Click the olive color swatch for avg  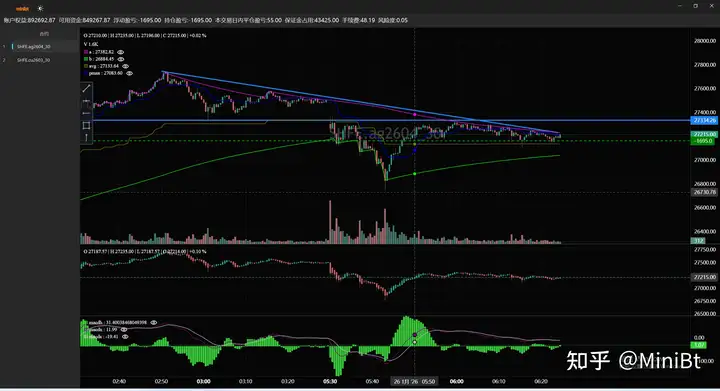click(85, 66)
